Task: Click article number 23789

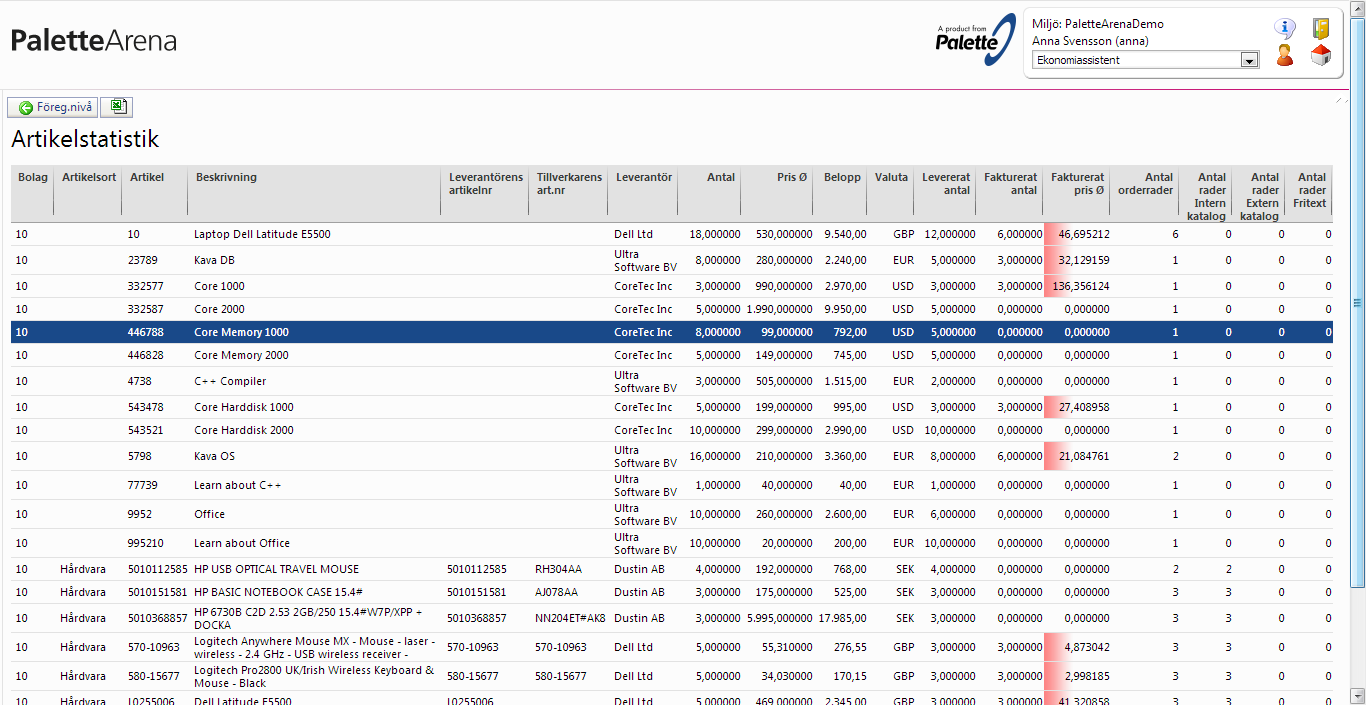Action: (142, 260)
